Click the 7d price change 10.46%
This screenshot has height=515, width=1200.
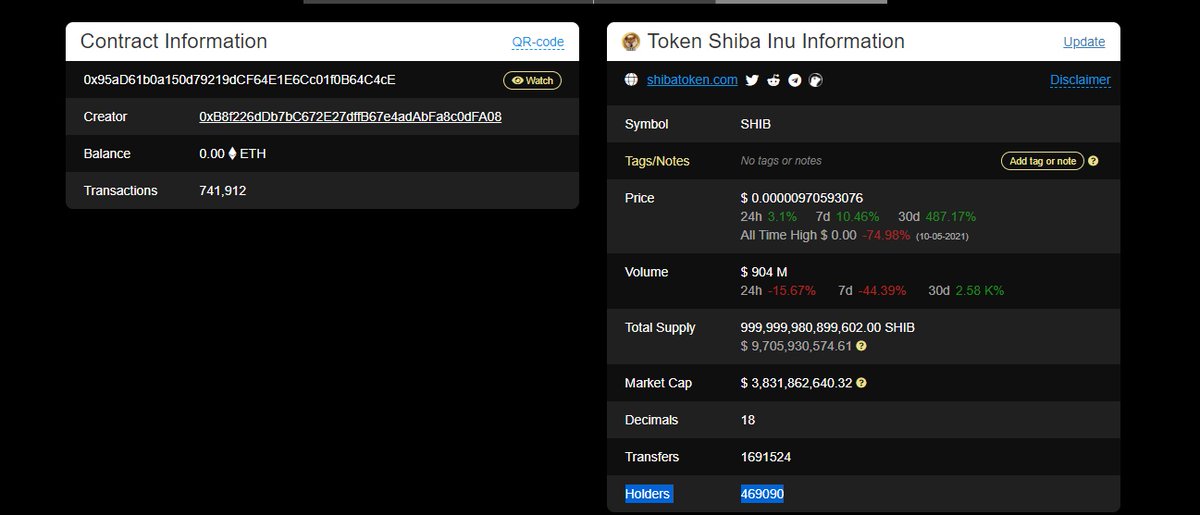[x=857, y=217]
